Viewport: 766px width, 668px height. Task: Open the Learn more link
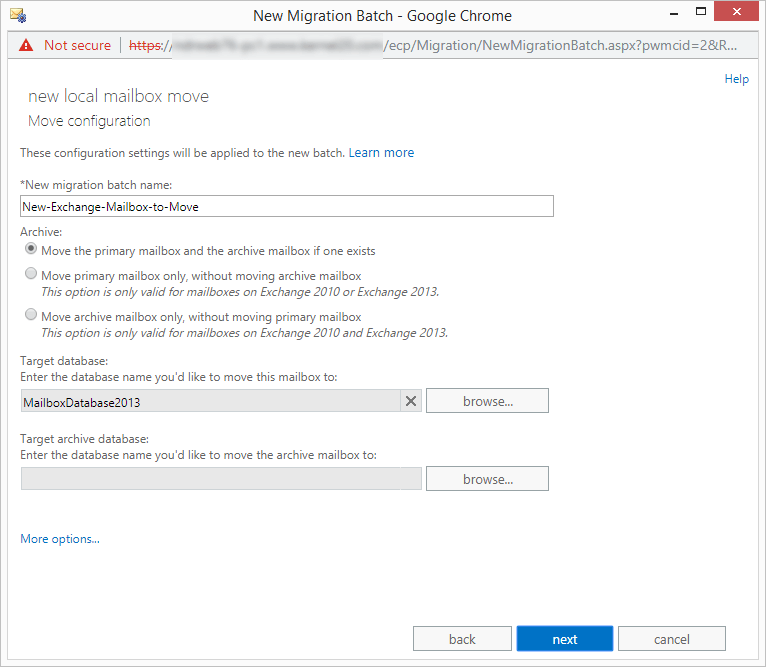(381, 153)
